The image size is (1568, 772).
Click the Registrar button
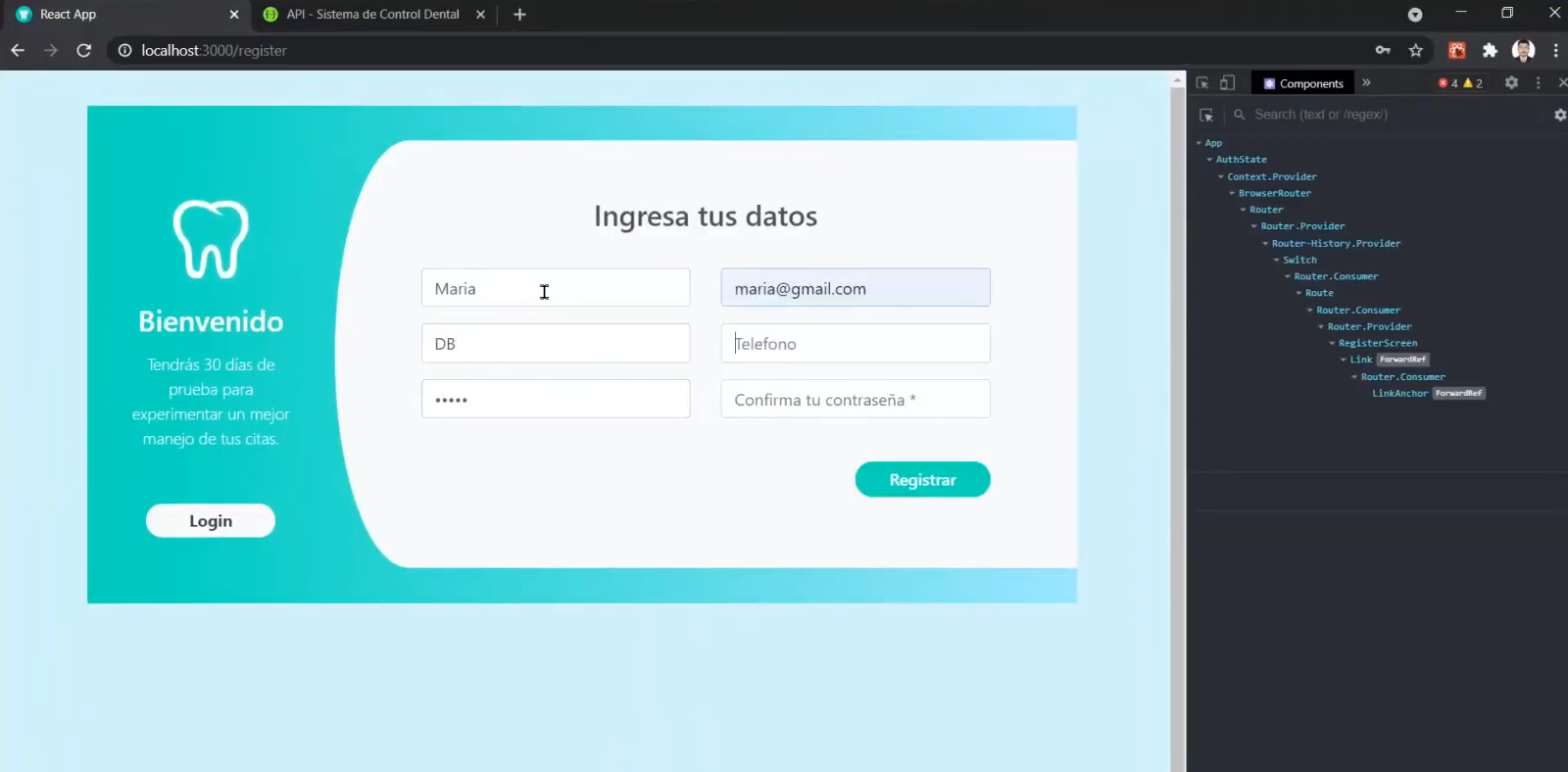[x=921, y=480]
